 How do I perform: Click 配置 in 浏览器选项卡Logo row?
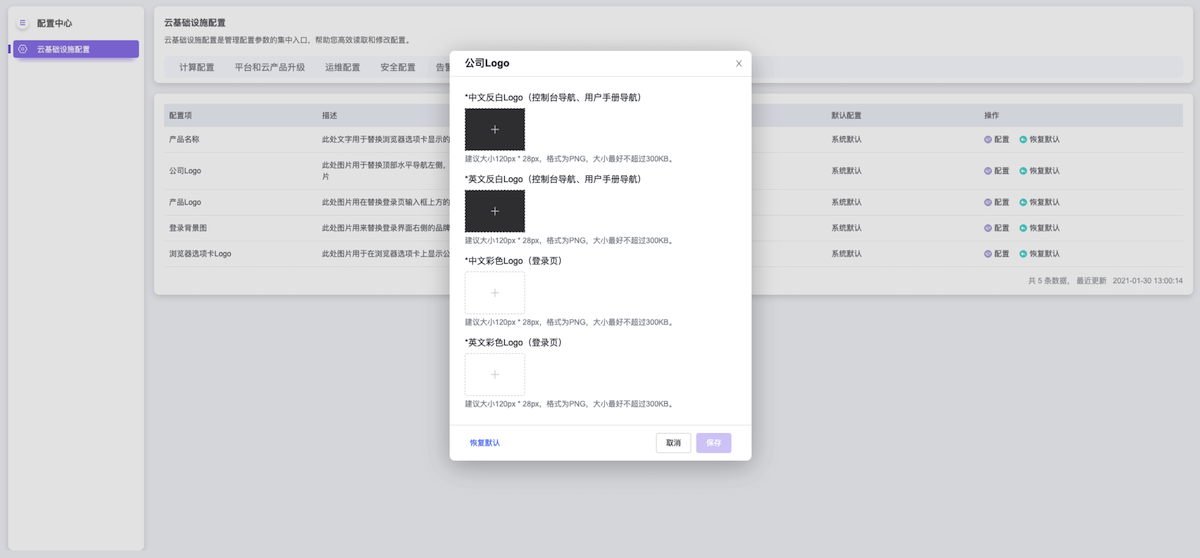coord(1001,254)
